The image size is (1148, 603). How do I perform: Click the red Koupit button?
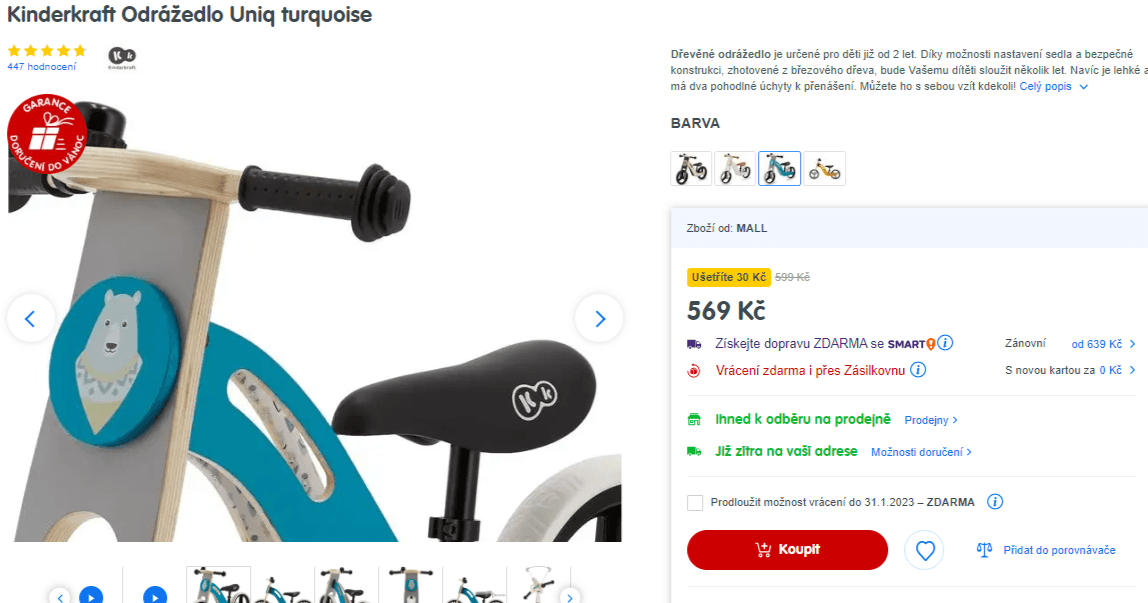pyautogui.click(x=787, y=550)
